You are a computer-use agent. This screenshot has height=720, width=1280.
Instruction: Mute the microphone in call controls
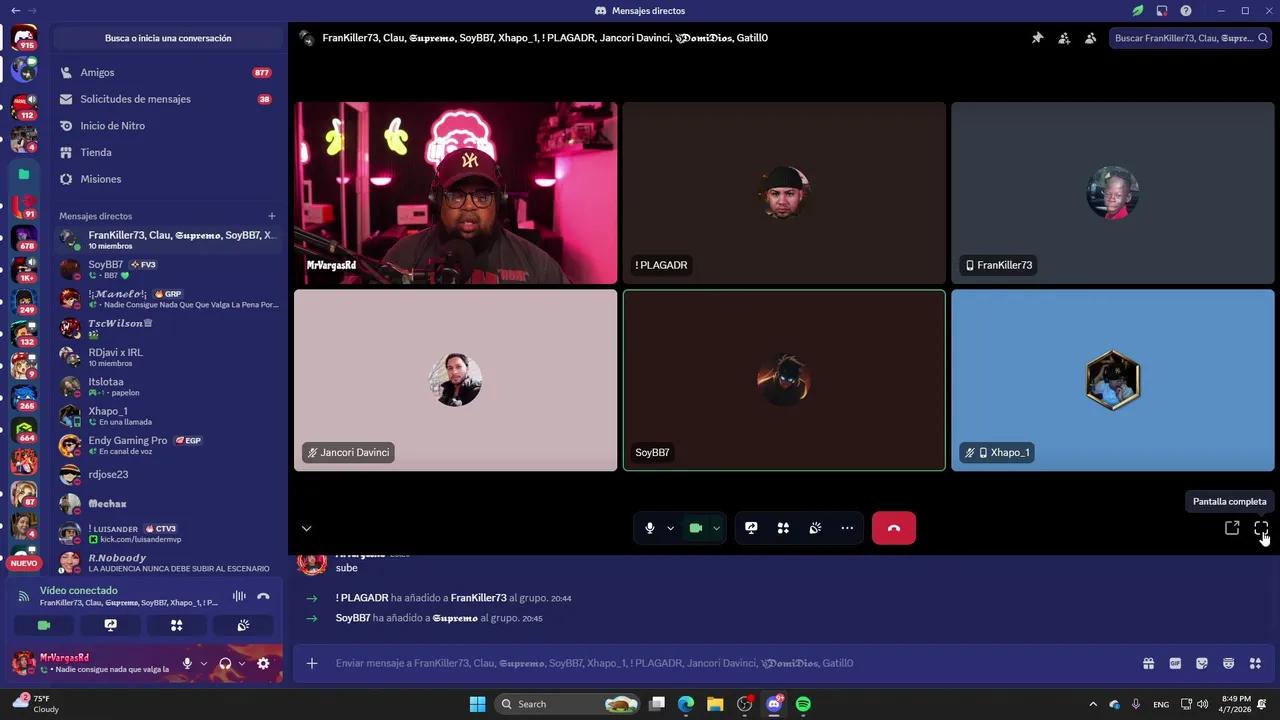[649, 527]
